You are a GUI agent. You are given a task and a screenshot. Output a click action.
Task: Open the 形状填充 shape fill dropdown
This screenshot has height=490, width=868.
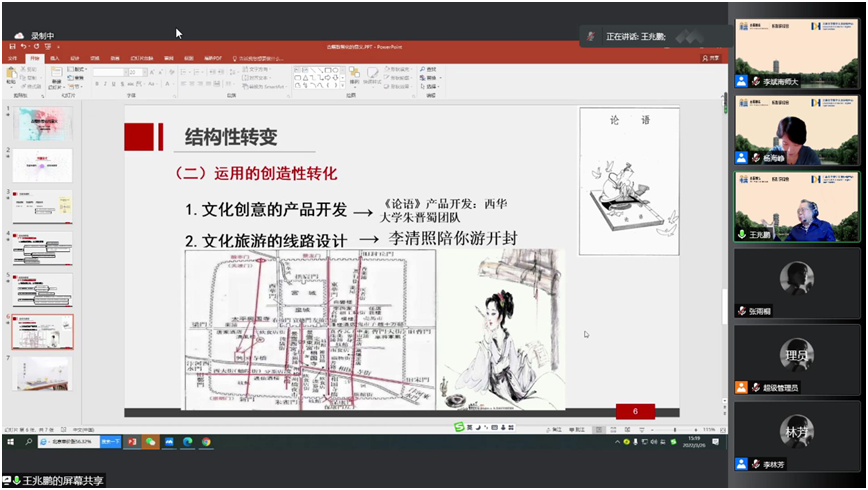(x=397, y=69)
